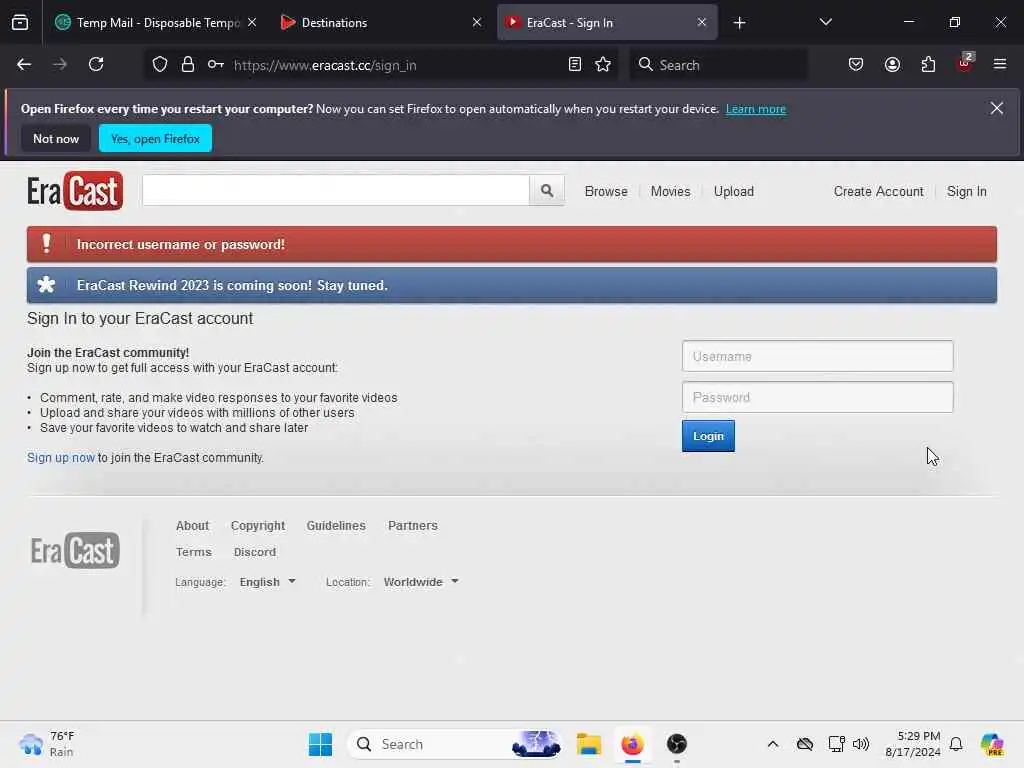This screenshot has height=768, width=1024.
Task: Open the Pocket save icon
Action: tap(856, 65)
